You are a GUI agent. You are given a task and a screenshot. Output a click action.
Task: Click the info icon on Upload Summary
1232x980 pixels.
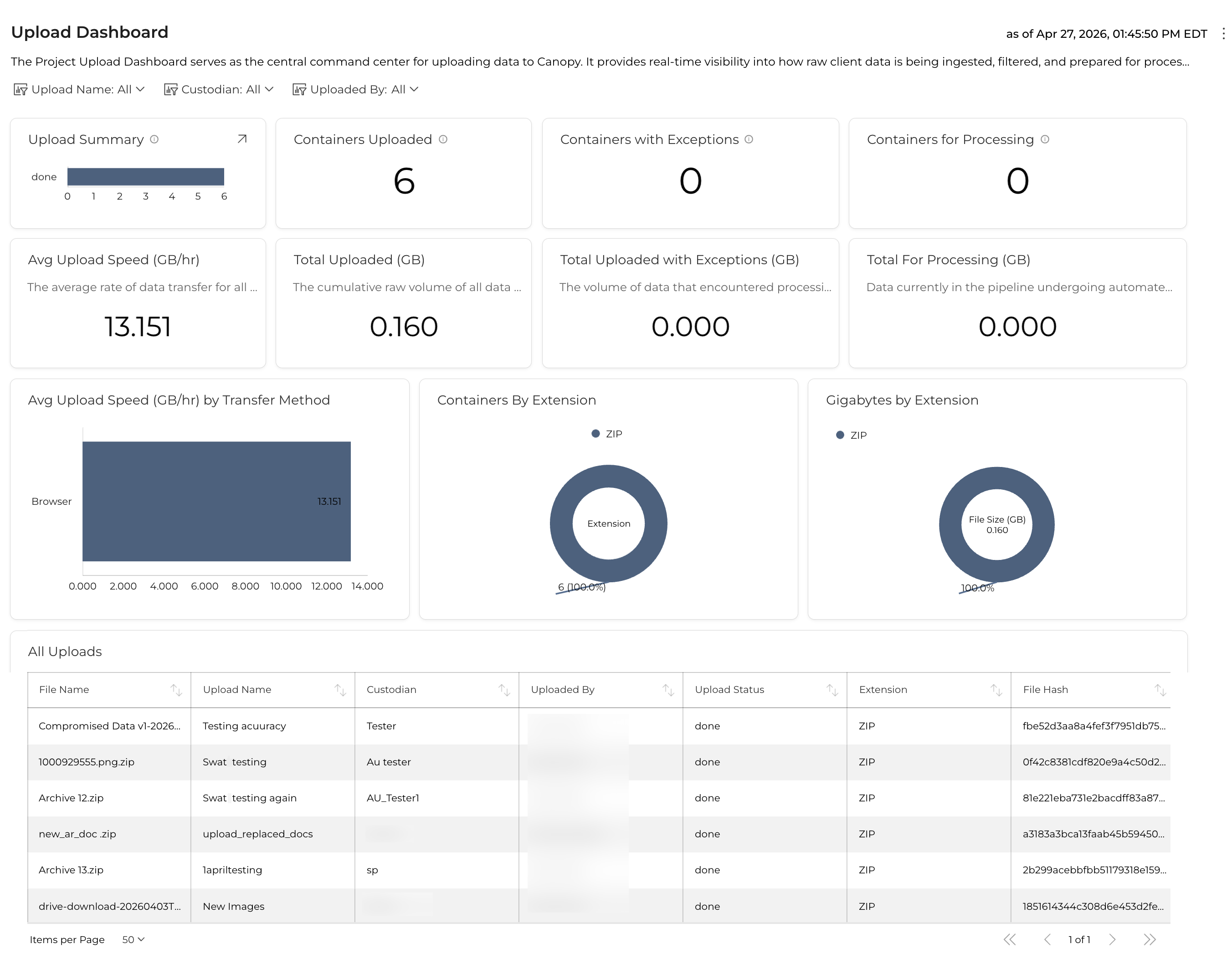(x=154, y=139)
